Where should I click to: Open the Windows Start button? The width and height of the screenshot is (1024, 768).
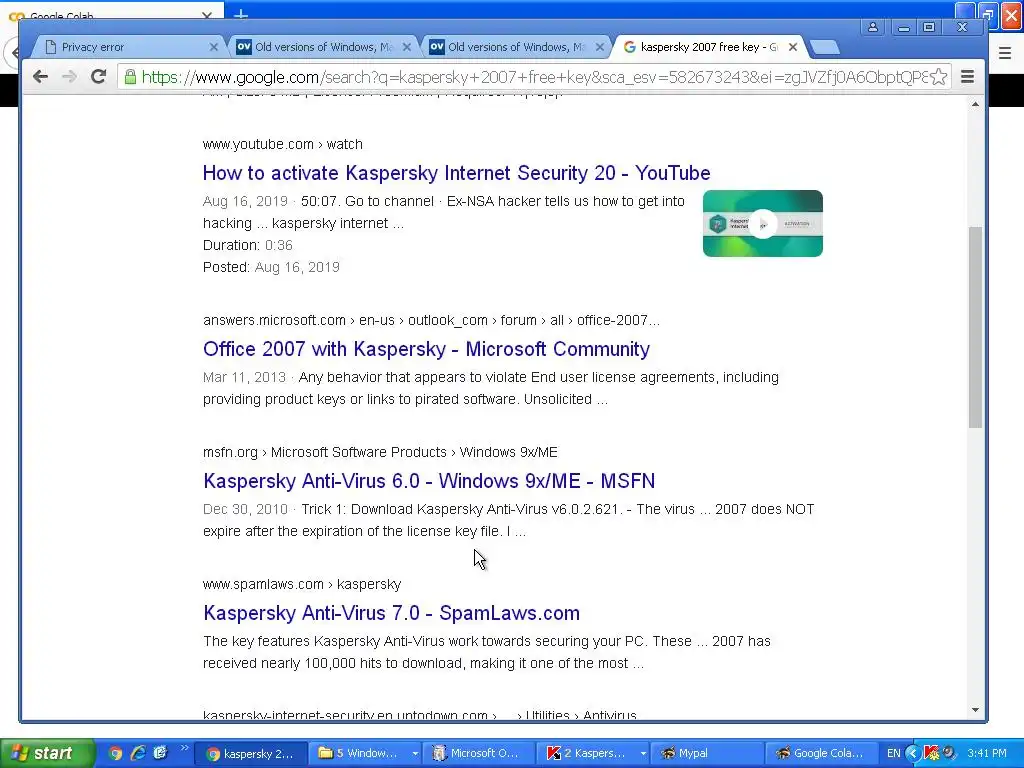[x=46, y=753]
